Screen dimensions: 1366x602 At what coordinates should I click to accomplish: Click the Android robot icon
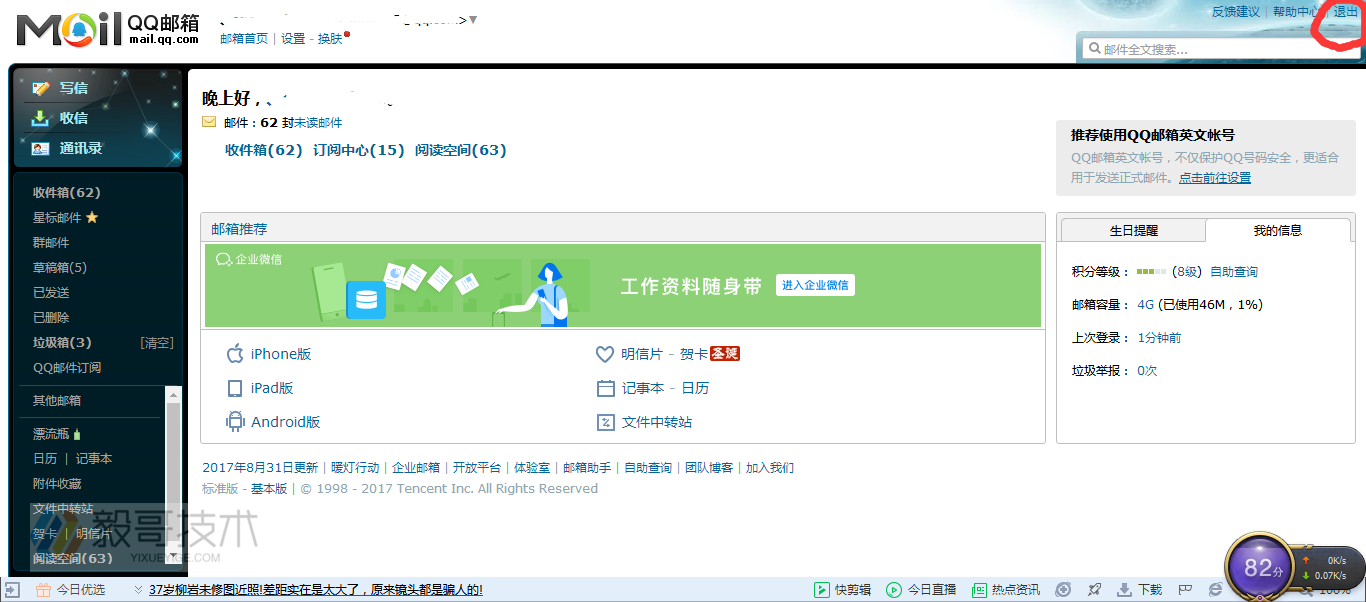click(x=235, y=422)
